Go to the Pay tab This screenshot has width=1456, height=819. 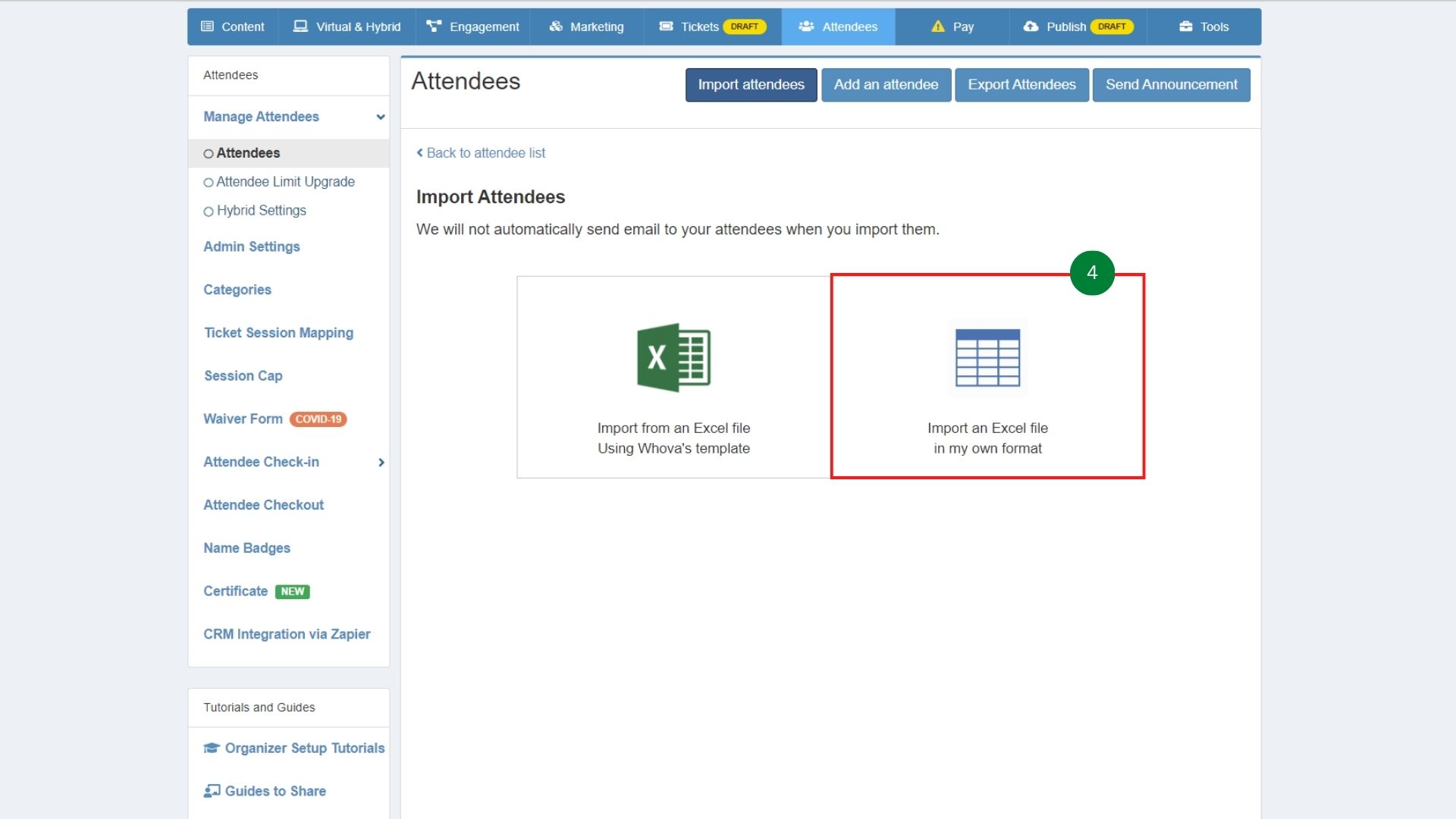point(952,27)
